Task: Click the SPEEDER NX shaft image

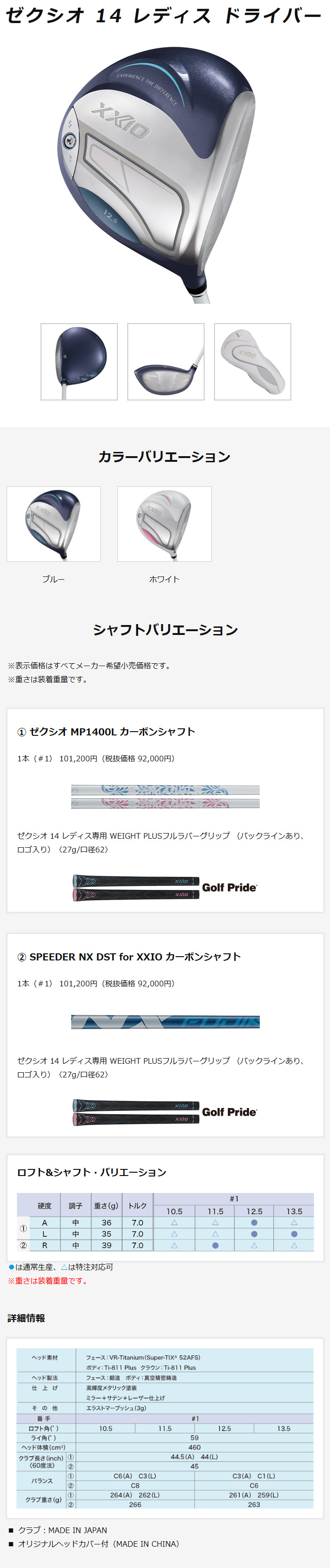Action: coord(165,1022)
